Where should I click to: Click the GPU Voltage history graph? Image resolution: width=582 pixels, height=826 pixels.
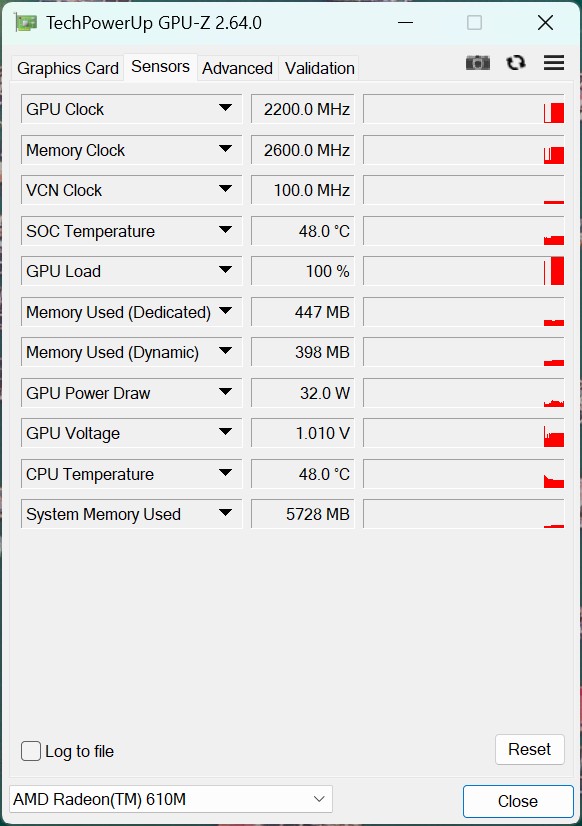pos(463,433)
